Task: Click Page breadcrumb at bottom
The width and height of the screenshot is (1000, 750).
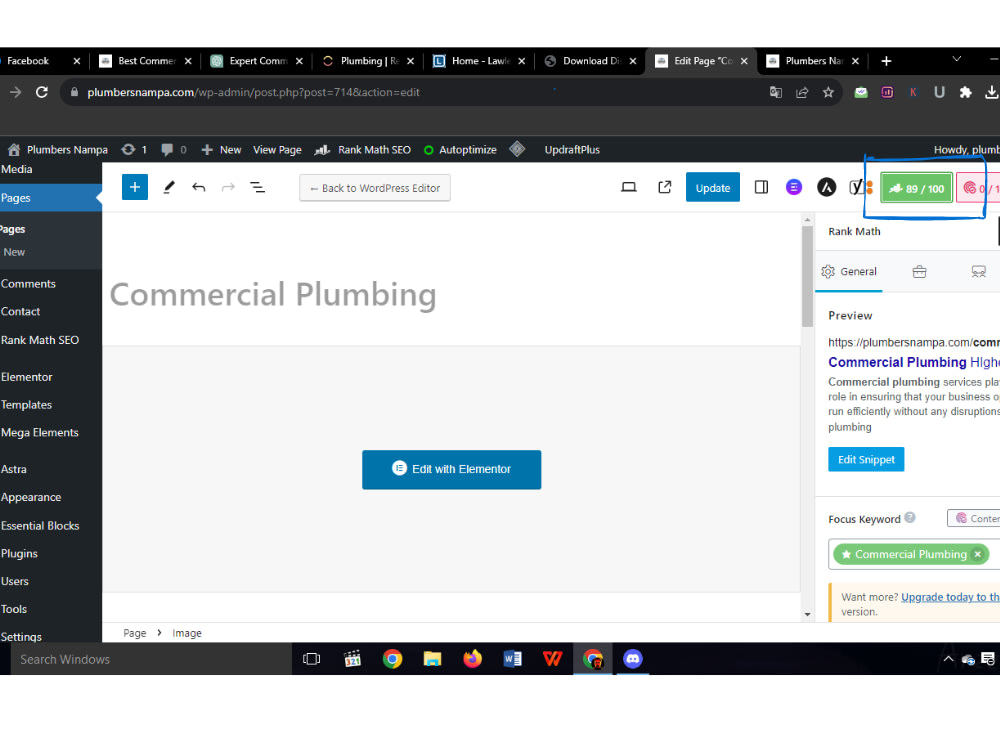Action: pos(135,633)
